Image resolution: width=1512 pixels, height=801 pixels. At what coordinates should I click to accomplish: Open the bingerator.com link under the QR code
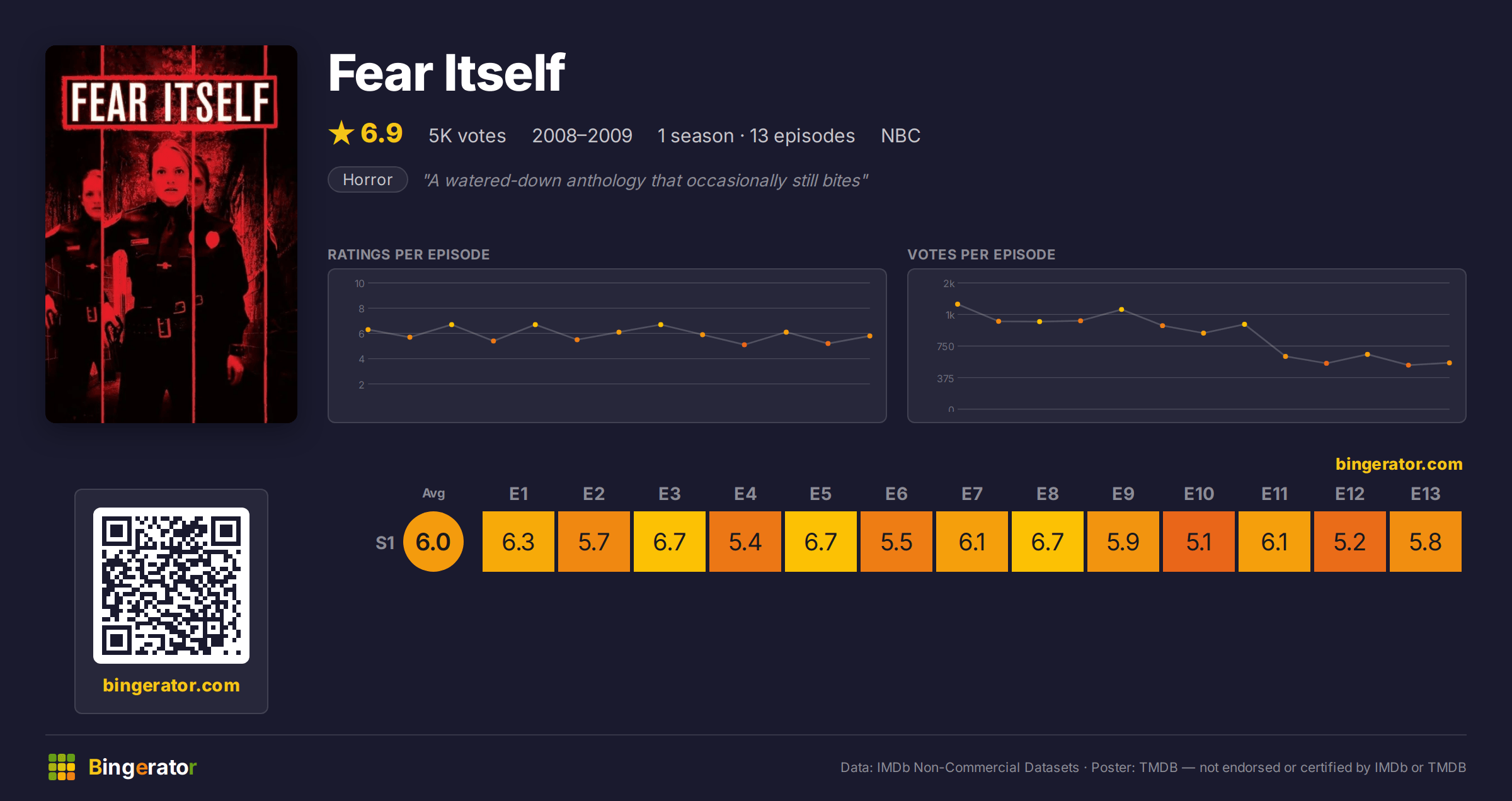click(171, 685)
